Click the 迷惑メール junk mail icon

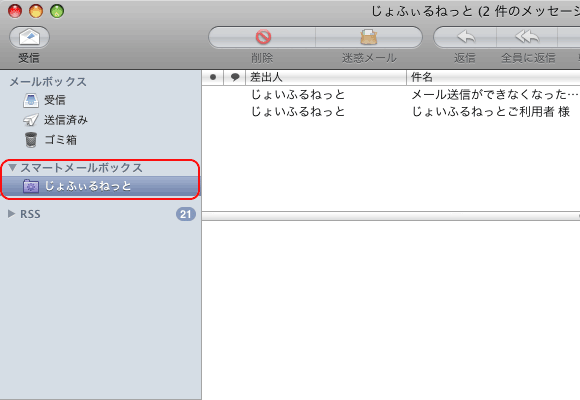tap(369, 37)
